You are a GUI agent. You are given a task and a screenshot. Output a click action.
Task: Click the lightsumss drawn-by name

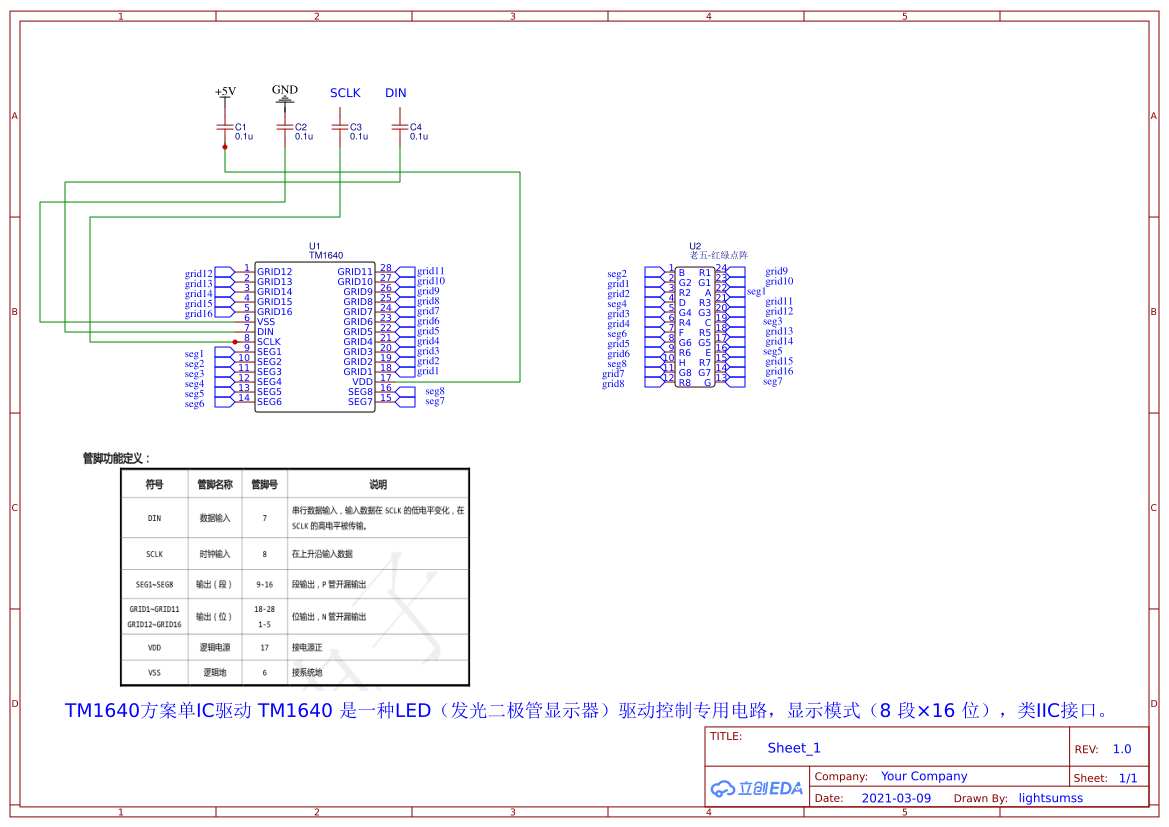(x=1050, y=798)
